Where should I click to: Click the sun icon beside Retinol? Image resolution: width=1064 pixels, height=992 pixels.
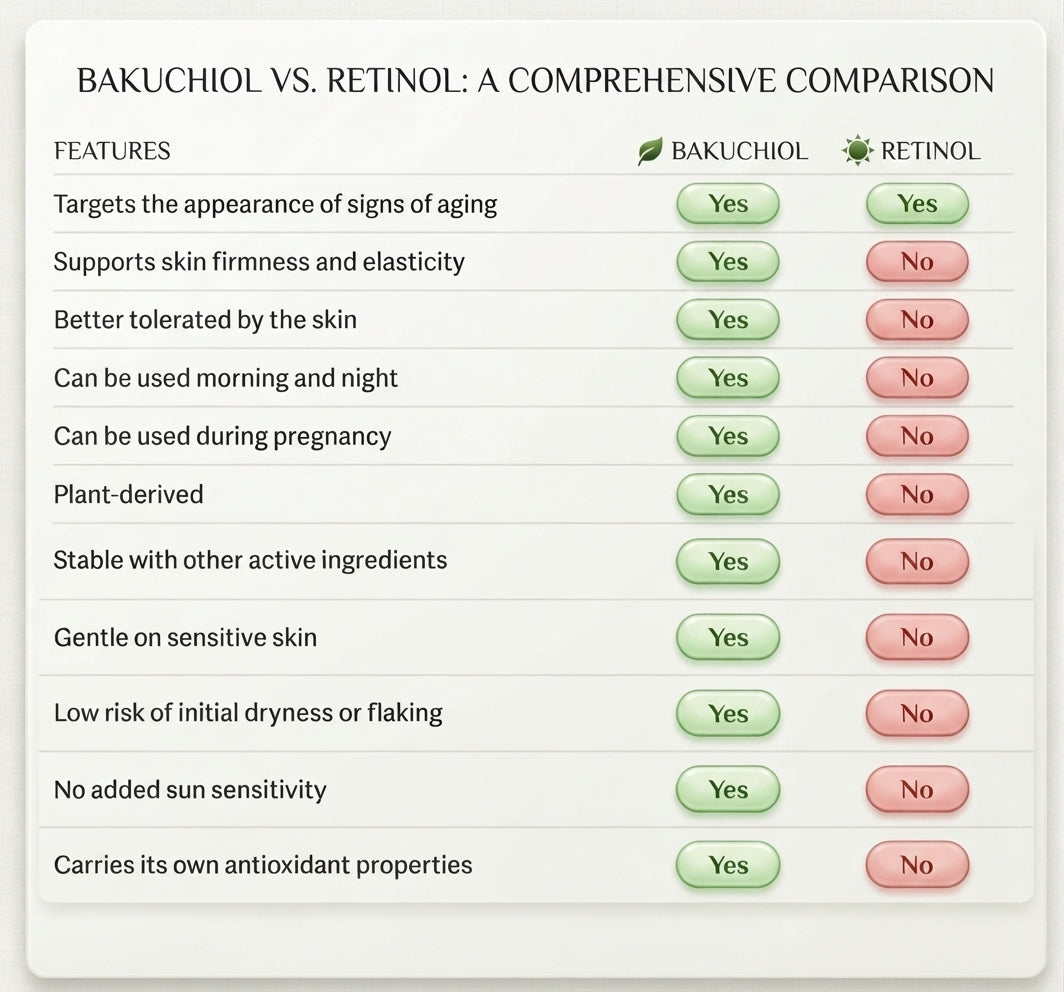pos(858,150)
